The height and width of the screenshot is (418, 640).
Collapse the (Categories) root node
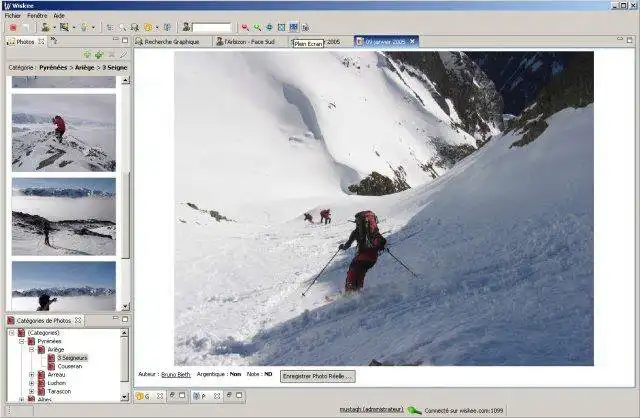(12, 333)
